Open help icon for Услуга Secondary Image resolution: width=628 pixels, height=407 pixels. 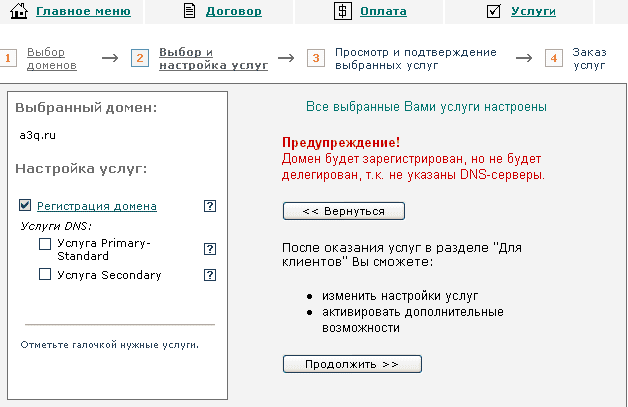(x=210, y=275)
